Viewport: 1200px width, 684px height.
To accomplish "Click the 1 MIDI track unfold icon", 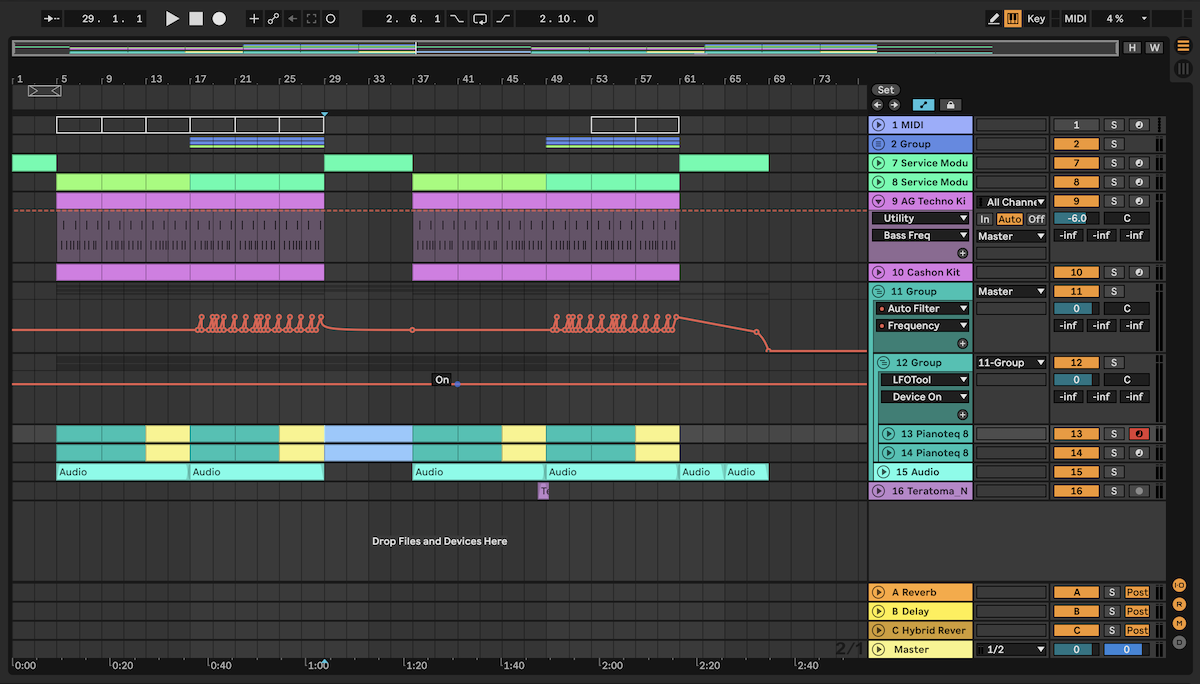I will (x=878, y=125).
